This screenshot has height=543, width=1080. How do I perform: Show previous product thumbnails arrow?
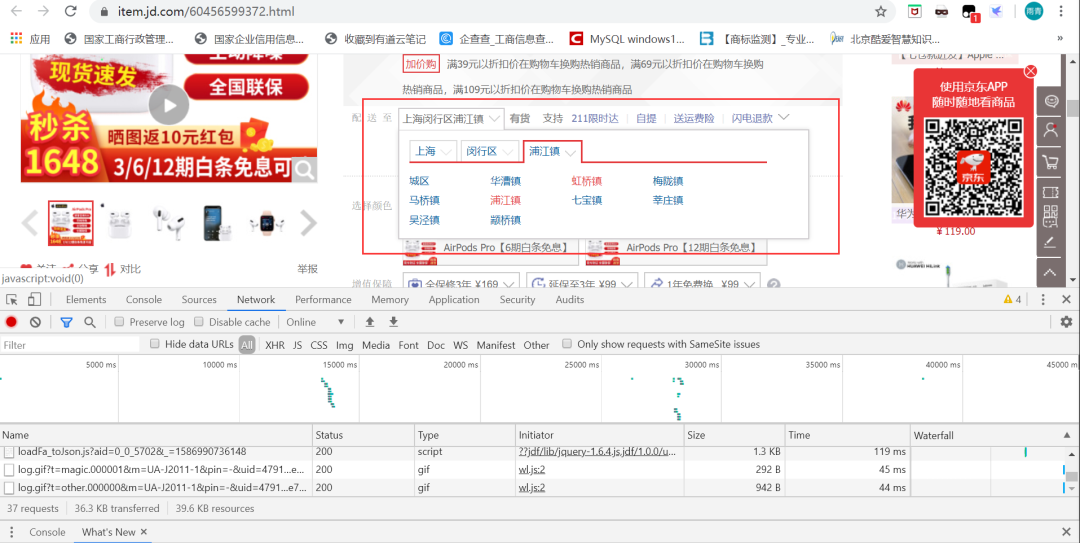(x=30, y=223)
